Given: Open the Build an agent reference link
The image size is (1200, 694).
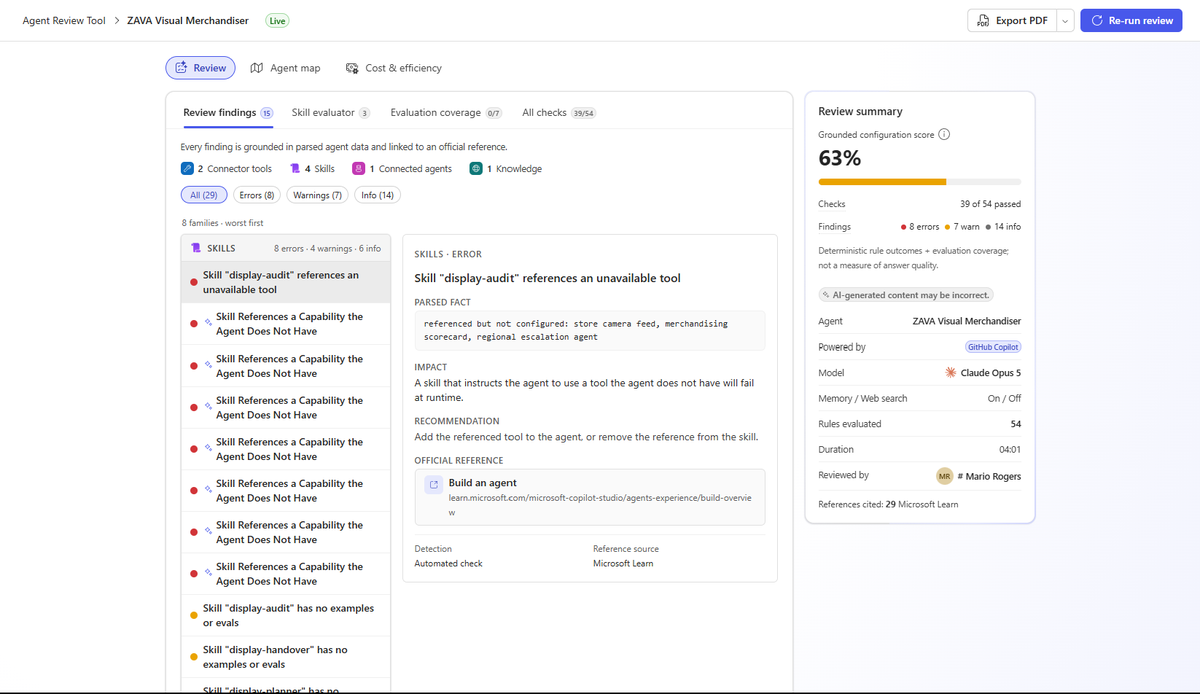Looking at the screenshot, I should click(590, 497).
